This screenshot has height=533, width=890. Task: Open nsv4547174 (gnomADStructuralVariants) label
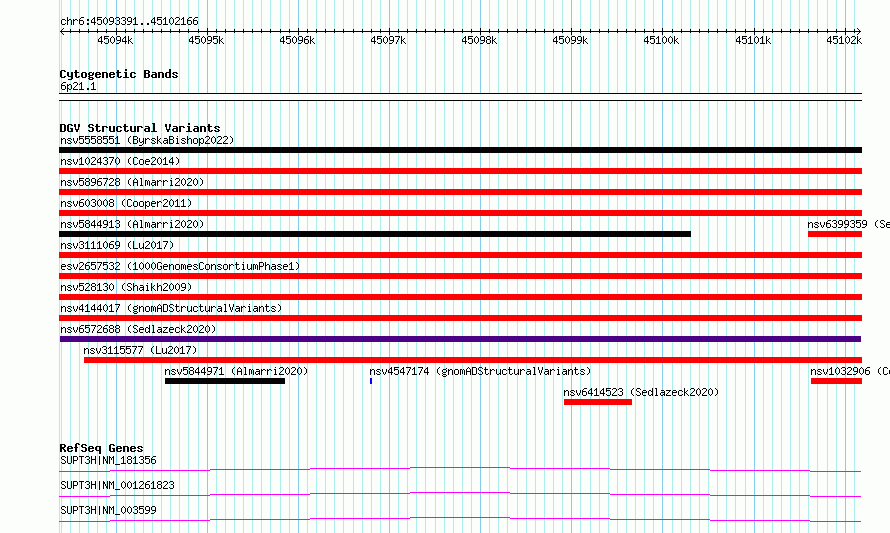click(480, 371)
